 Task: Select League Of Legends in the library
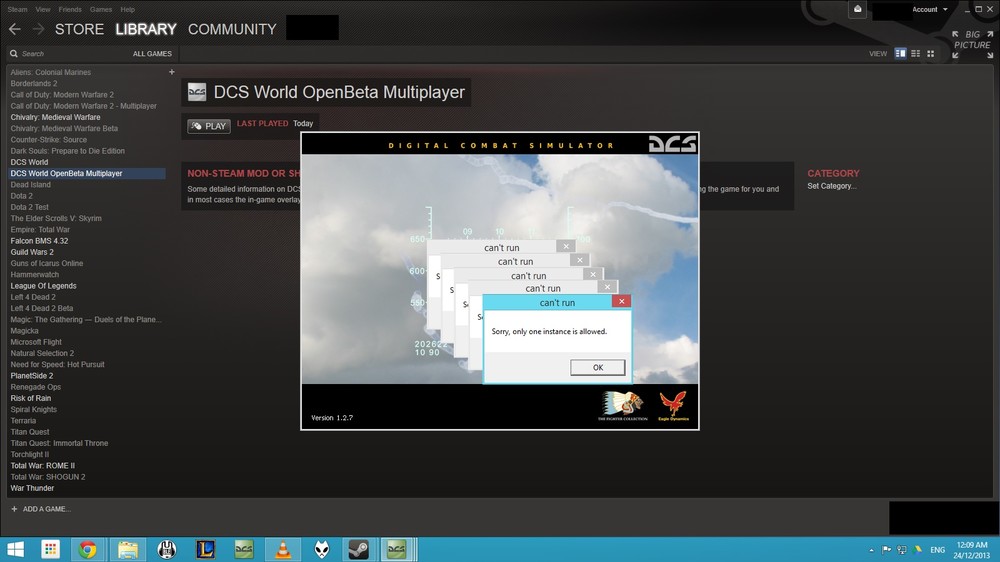pos(43,286)
